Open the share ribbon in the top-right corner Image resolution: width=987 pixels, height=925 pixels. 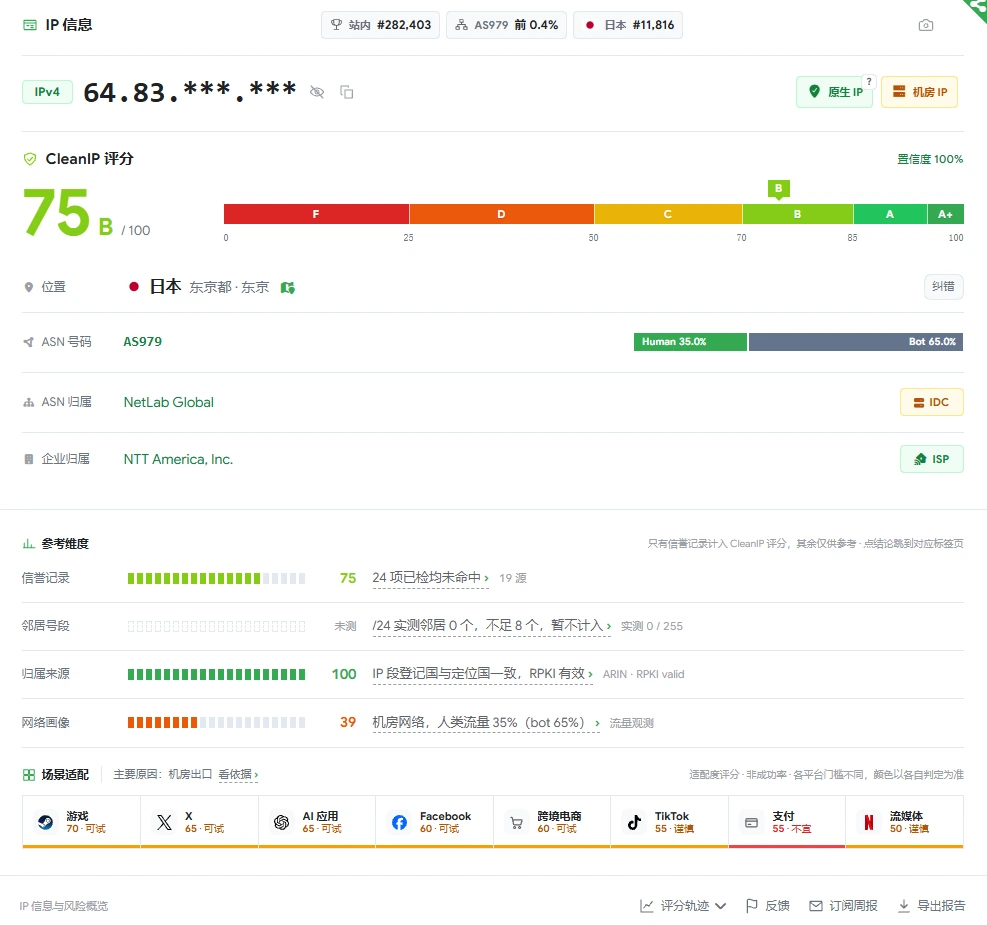(x=977, y=8)
